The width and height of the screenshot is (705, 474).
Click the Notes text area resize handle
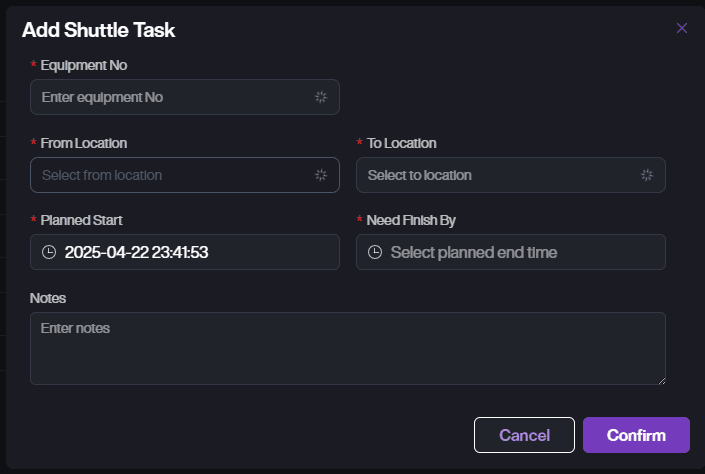tap(661, 380)
